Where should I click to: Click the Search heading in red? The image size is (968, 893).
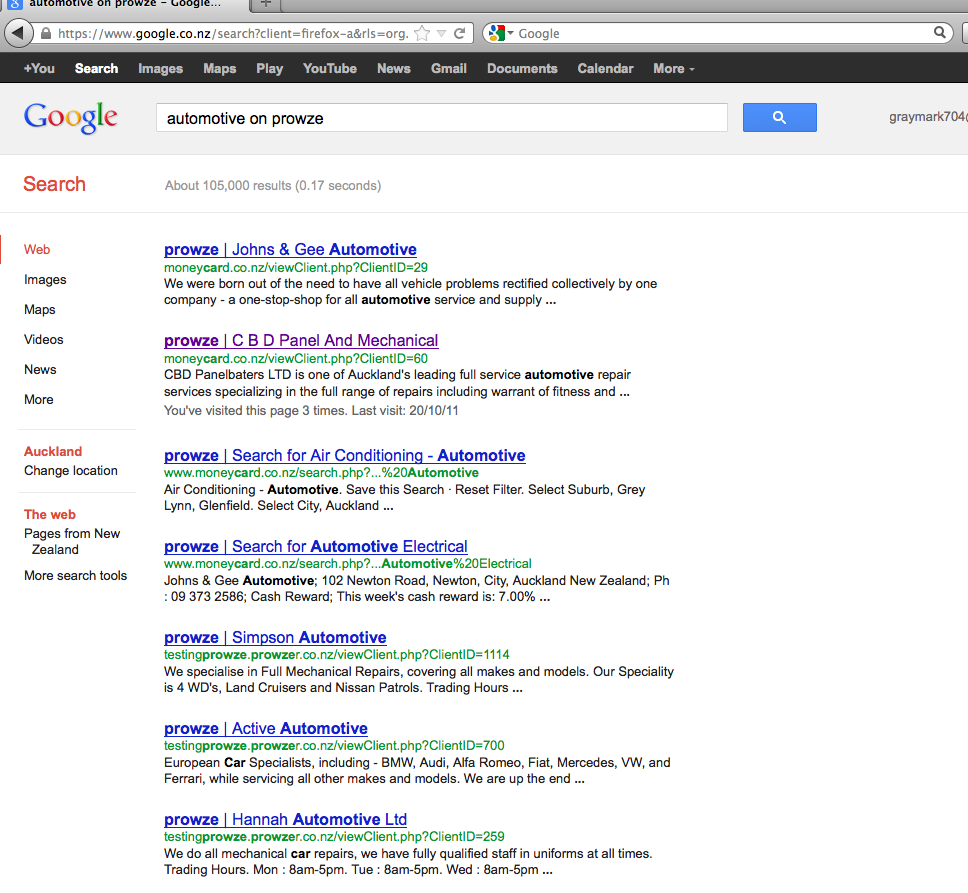click(x=54, y=184)
